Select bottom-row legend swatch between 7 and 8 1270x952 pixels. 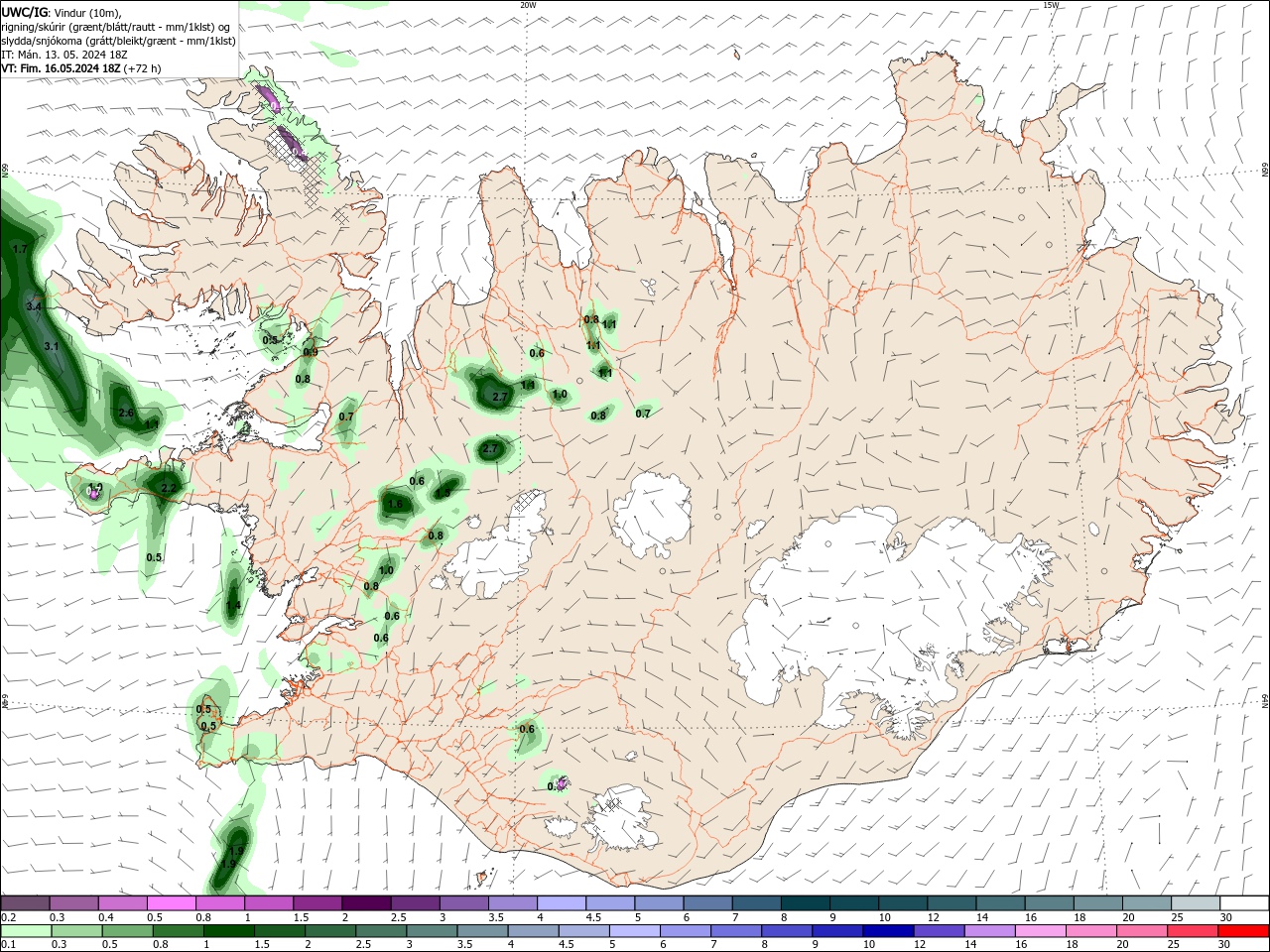click(738, 931)
